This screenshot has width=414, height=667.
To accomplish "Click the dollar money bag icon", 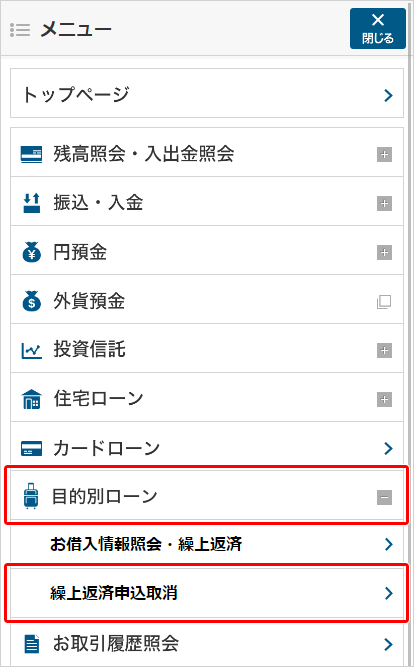I will coord(31,301).
